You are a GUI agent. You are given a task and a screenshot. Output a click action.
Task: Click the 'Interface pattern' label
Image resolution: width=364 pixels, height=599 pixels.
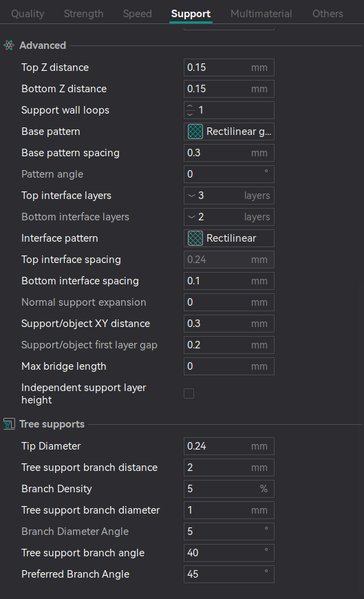60,238
